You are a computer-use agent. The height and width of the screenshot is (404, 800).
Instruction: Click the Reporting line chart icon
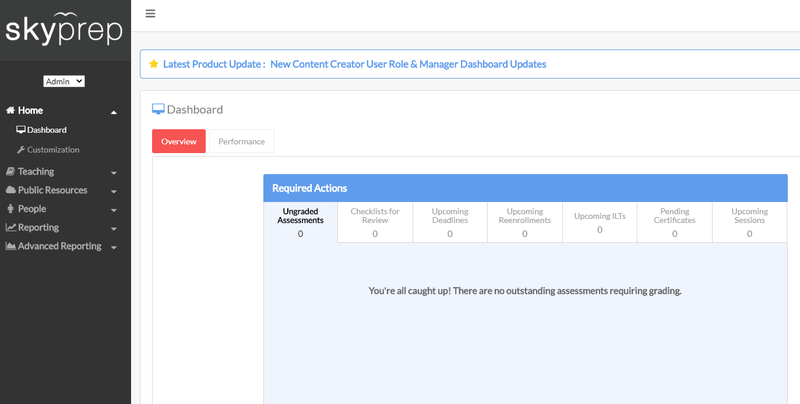tap(11, 228)
